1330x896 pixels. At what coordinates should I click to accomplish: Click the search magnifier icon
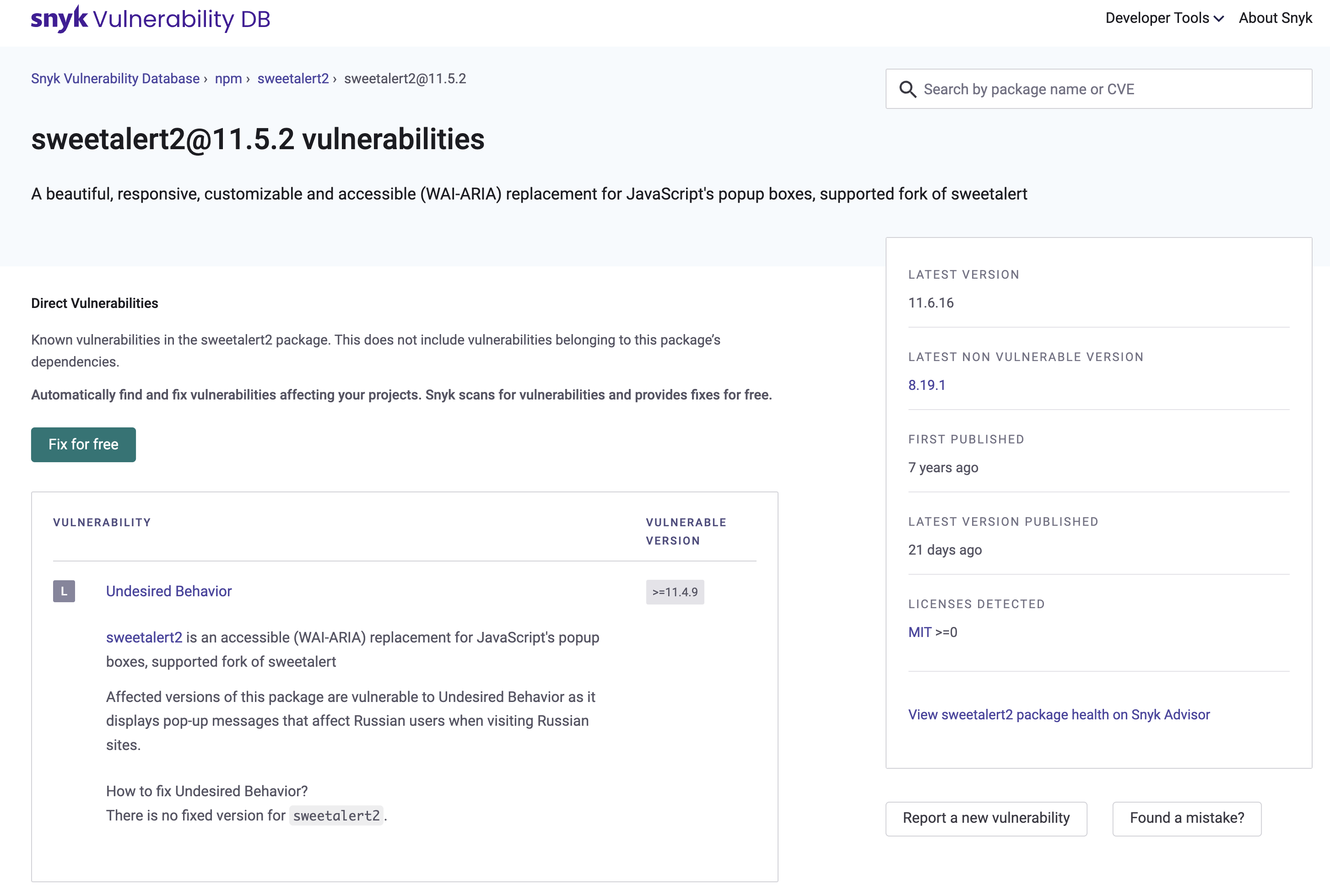907,89
